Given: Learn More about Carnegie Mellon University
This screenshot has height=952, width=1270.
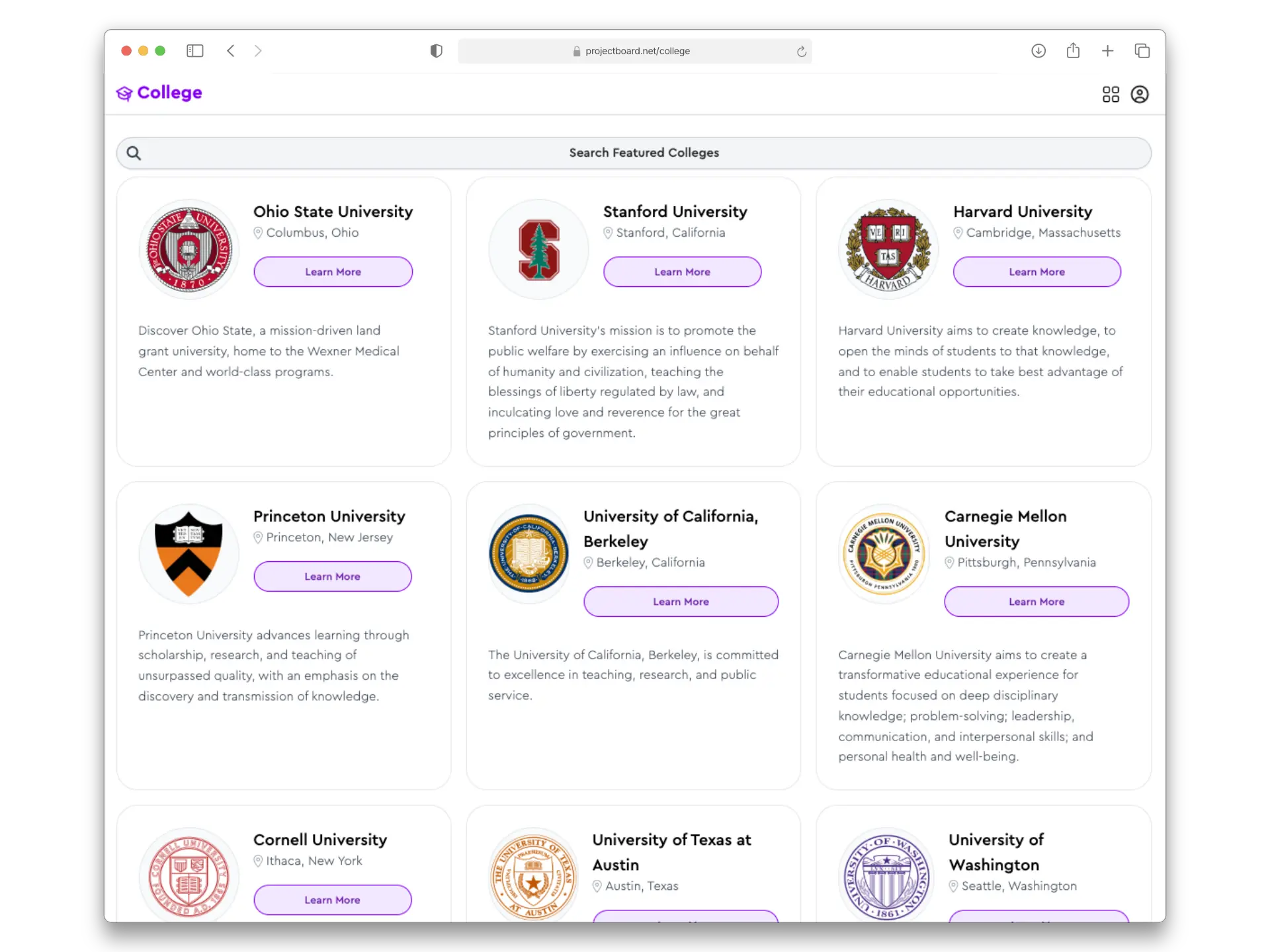Looking at the screenshot, I should (1037, 602).
